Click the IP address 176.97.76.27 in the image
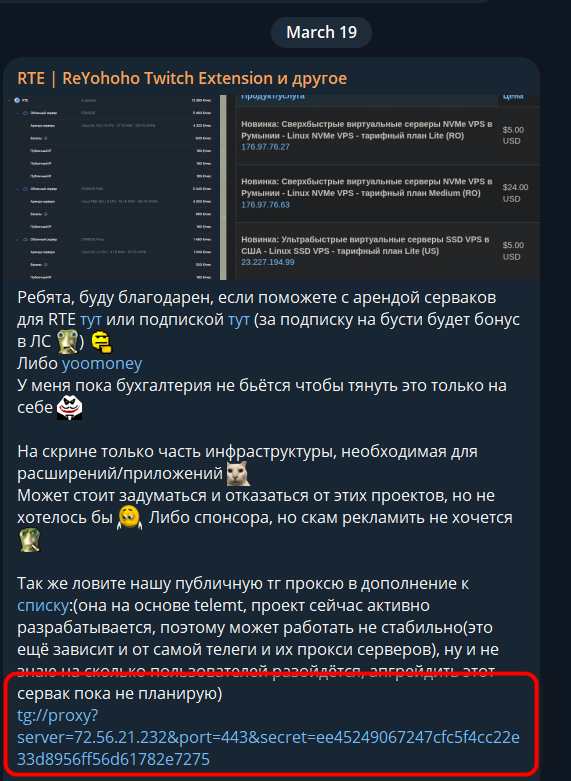The width and height of the screenshot is (571, 781). (x=265, y=147)
